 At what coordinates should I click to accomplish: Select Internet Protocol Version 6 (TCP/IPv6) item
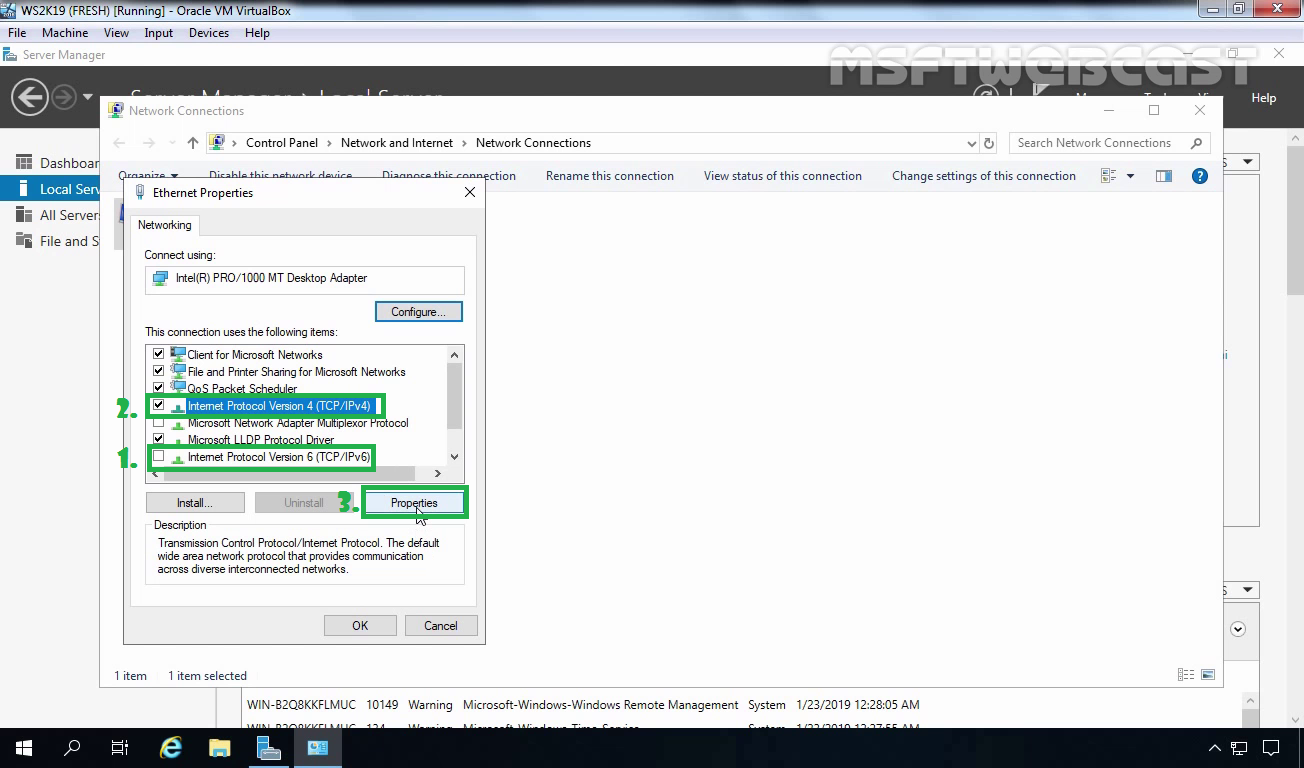point(279,457)
